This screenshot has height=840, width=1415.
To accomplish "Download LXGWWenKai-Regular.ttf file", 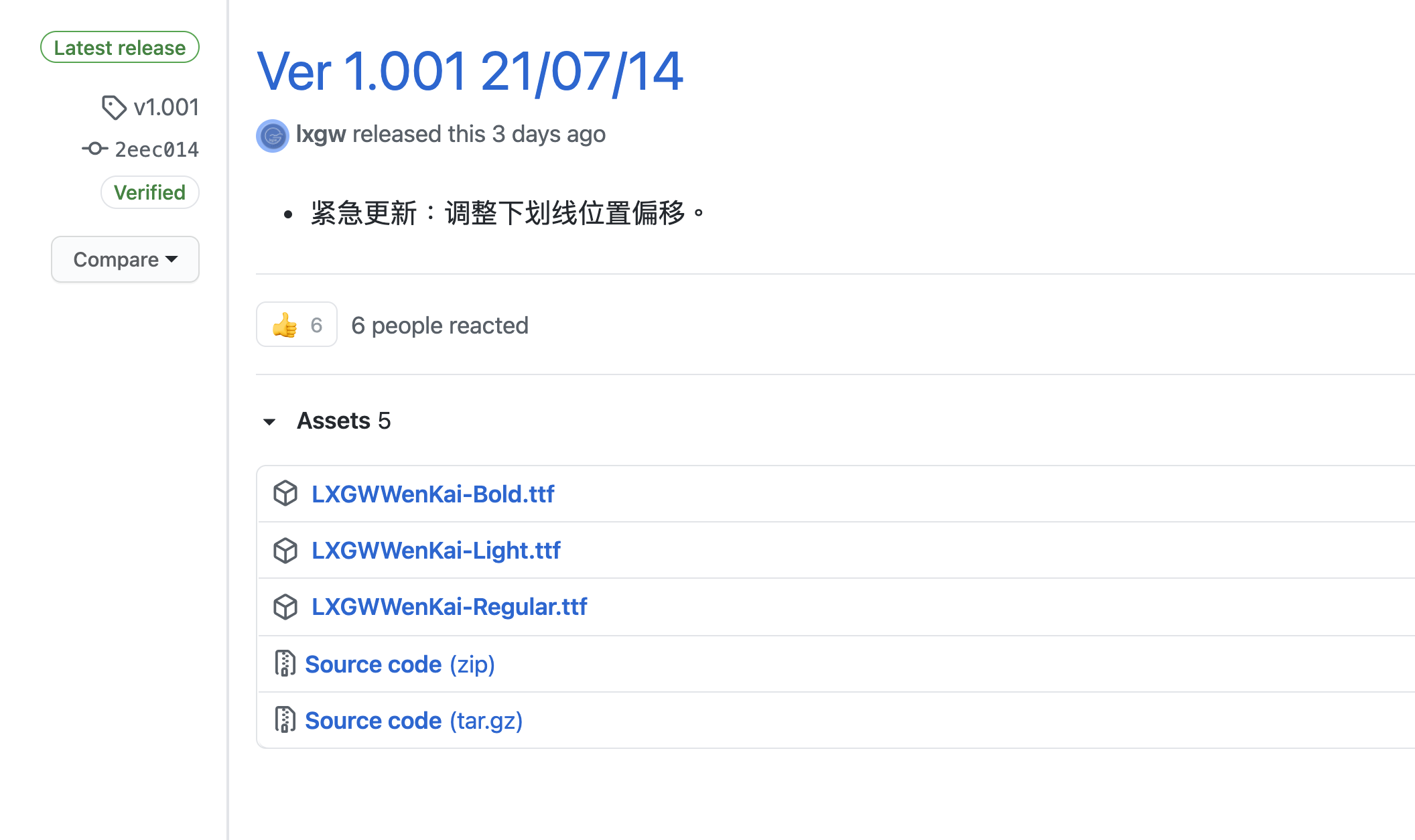I will [449, 607].
